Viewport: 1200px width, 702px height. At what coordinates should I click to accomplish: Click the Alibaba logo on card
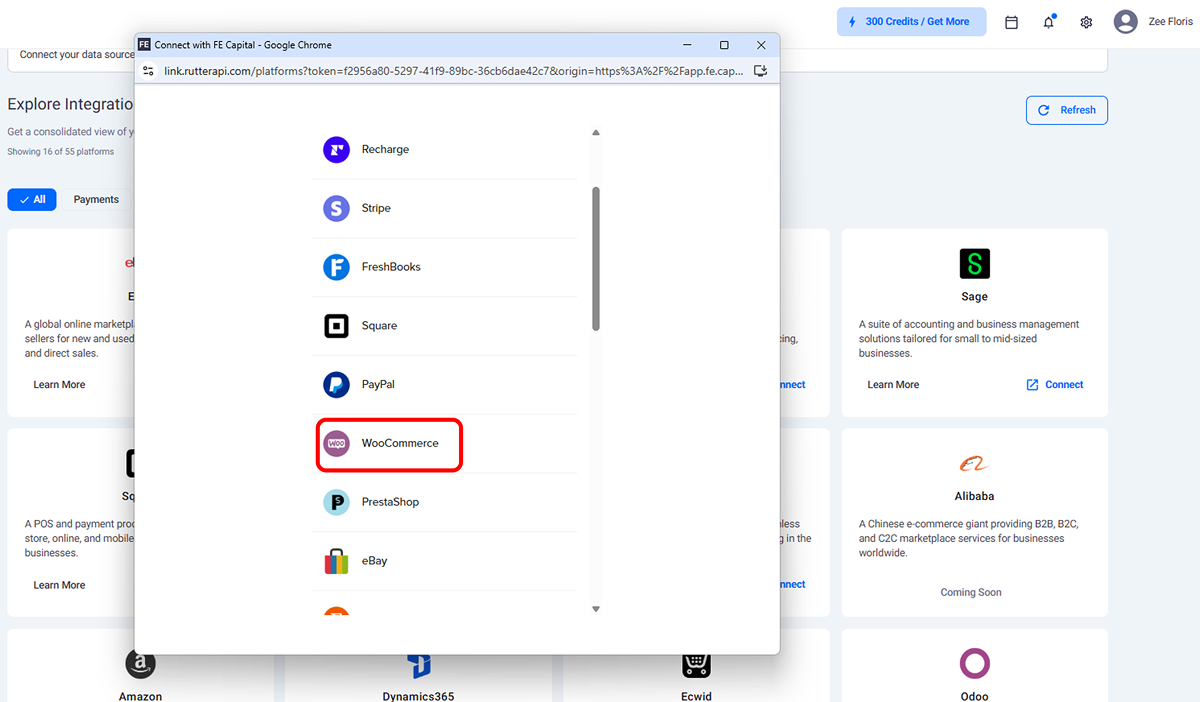(x=974, y=464)
